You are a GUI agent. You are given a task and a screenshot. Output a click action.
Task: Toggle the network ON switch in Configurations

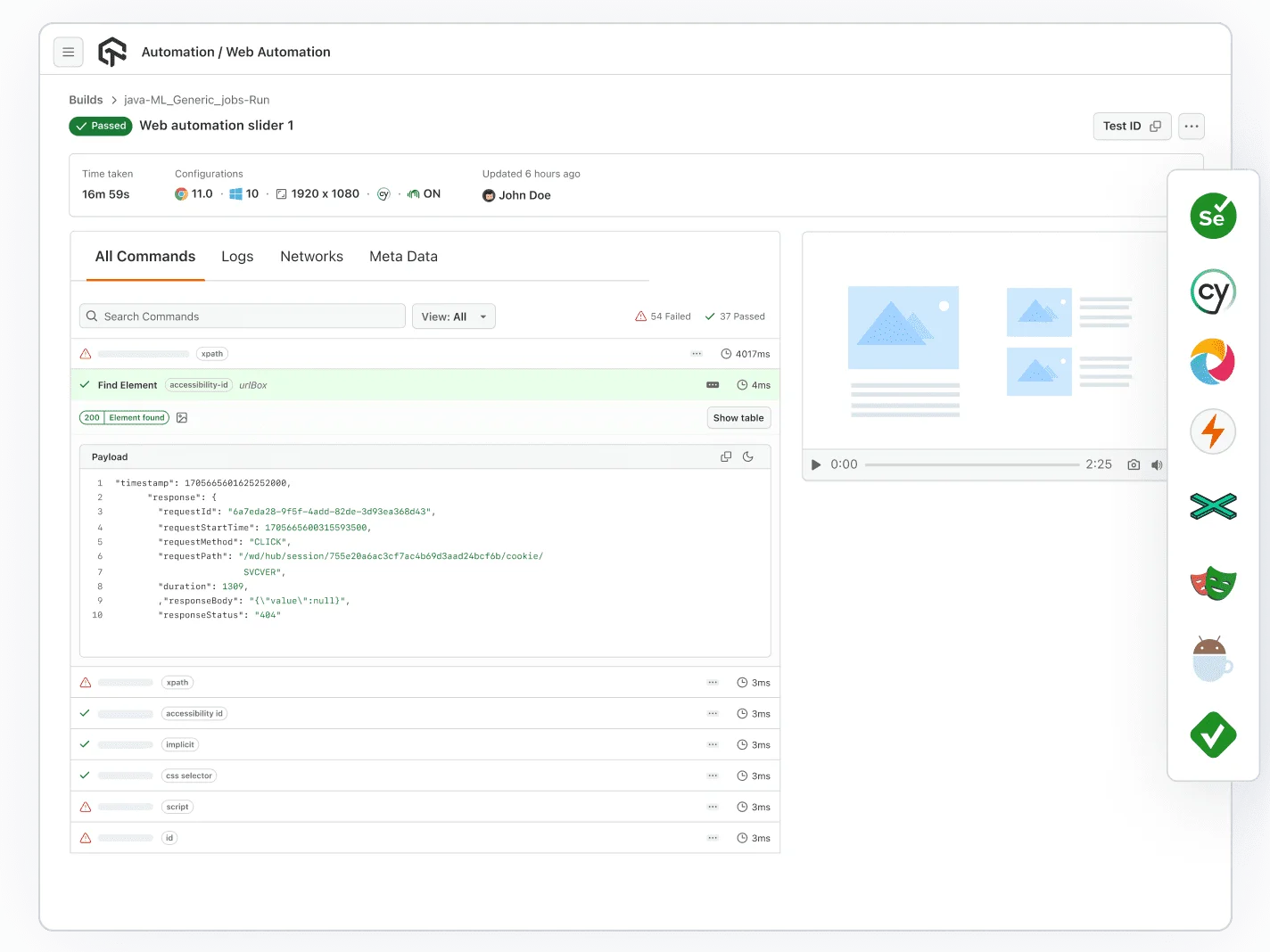point(424,193)
